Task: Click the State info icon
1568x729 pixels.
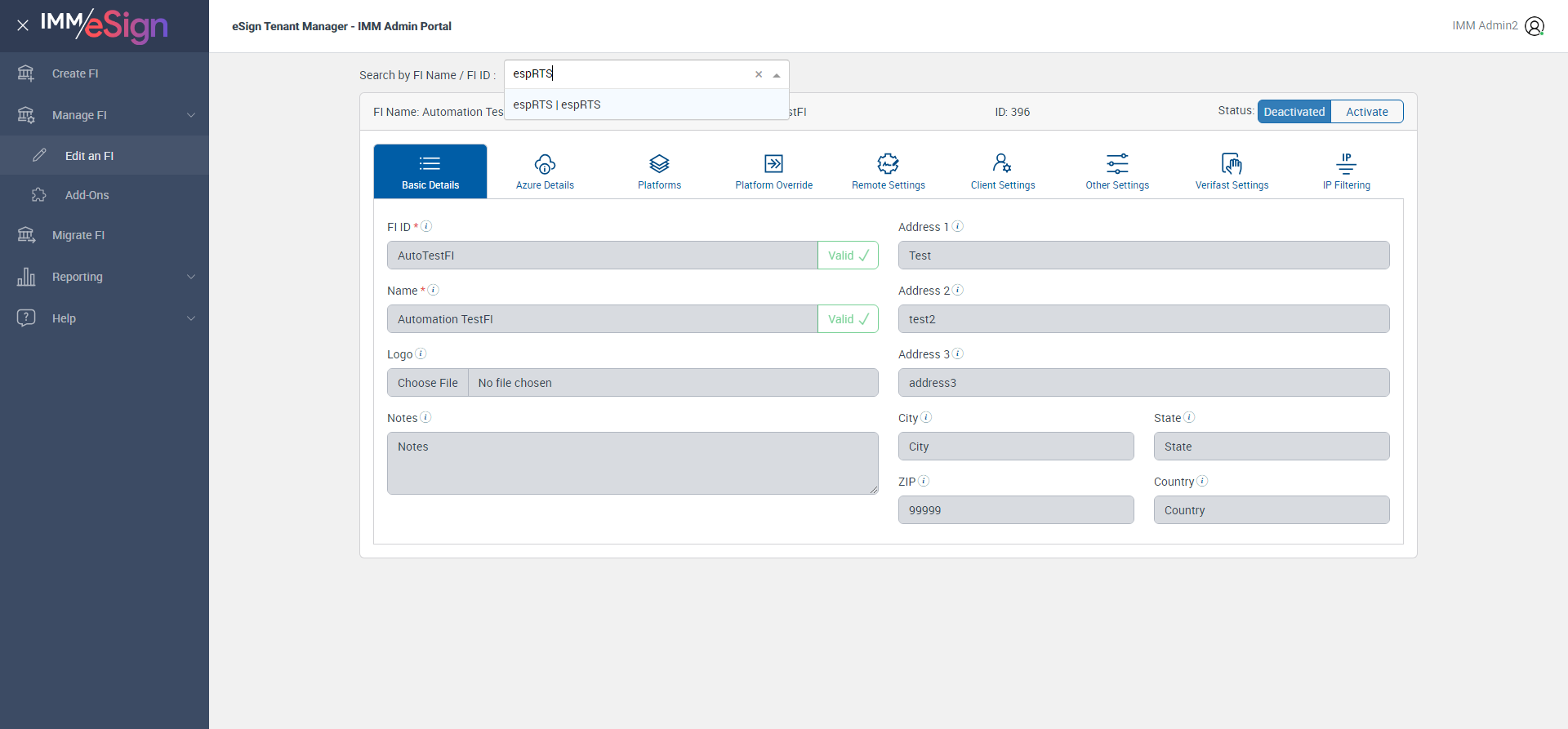Action: coord(1189,417)
